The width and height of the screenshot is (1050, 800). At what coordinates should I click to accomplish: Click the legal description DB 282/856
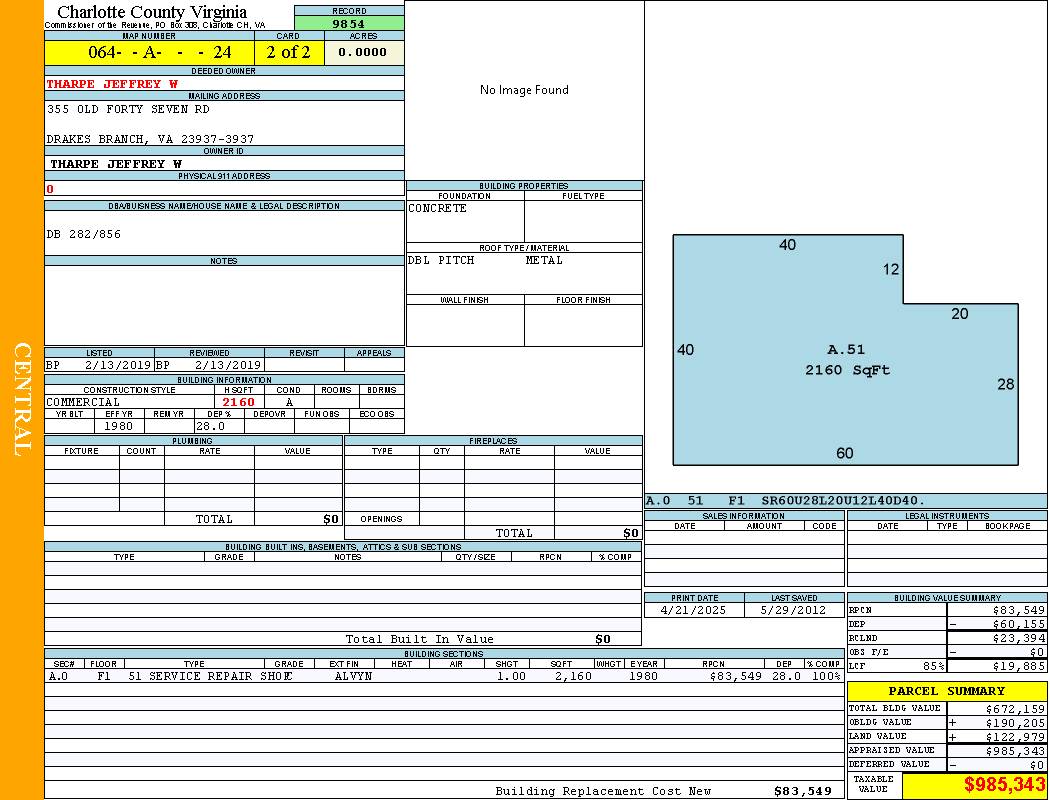click(84, 234)
